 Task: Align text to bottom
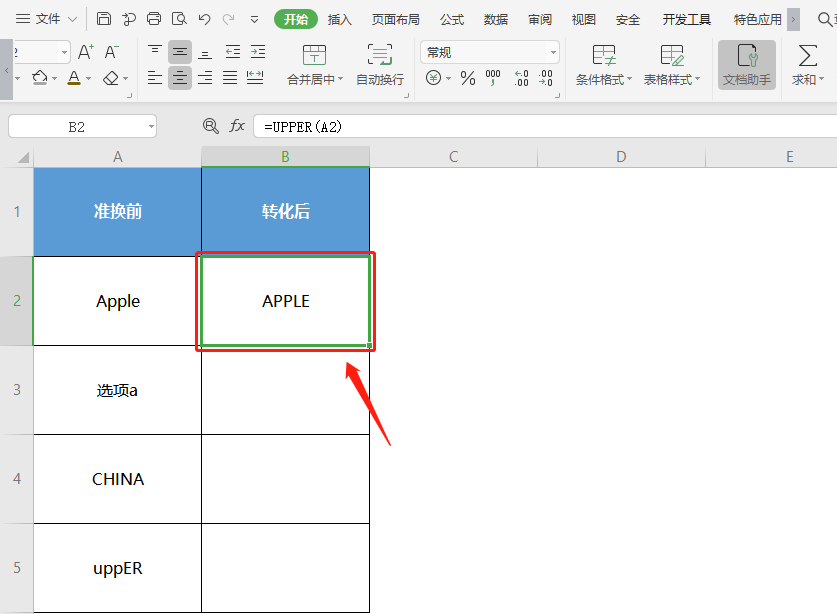point(205,52)
